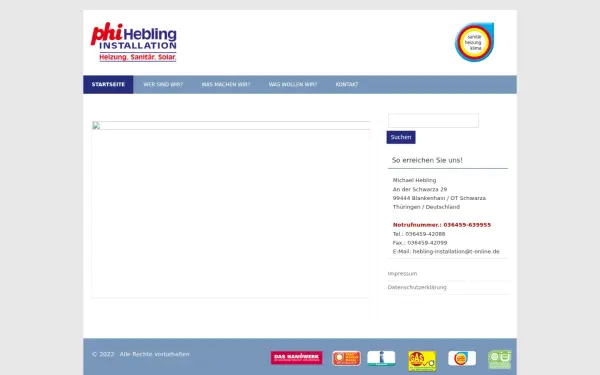Open the Impressum link
The height and width of the screenshot is (375, 600).
pyautogui.click(x=402, y=274)
